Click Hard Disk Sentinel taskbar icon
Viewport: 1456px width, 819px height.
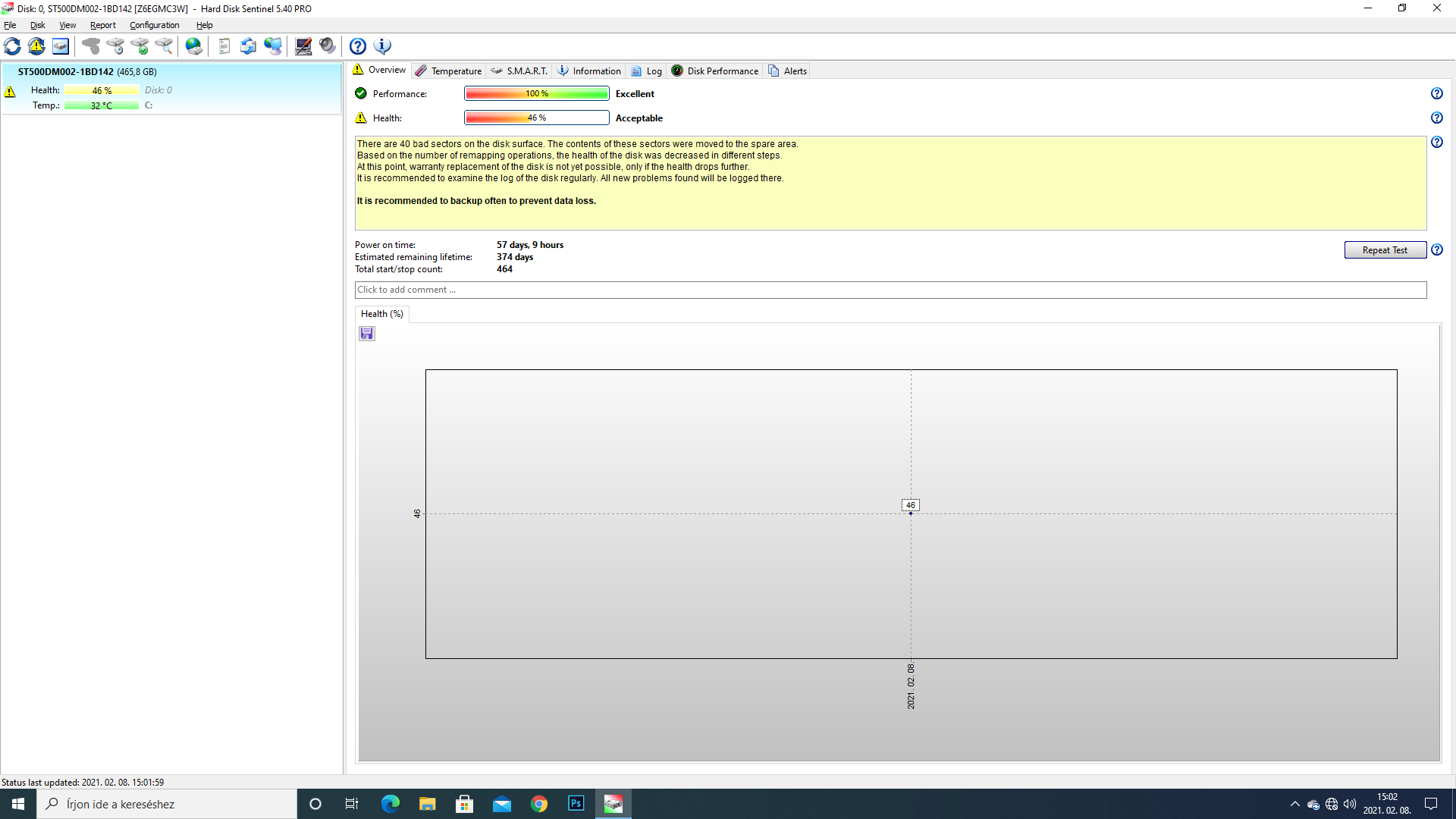point(613,804)
